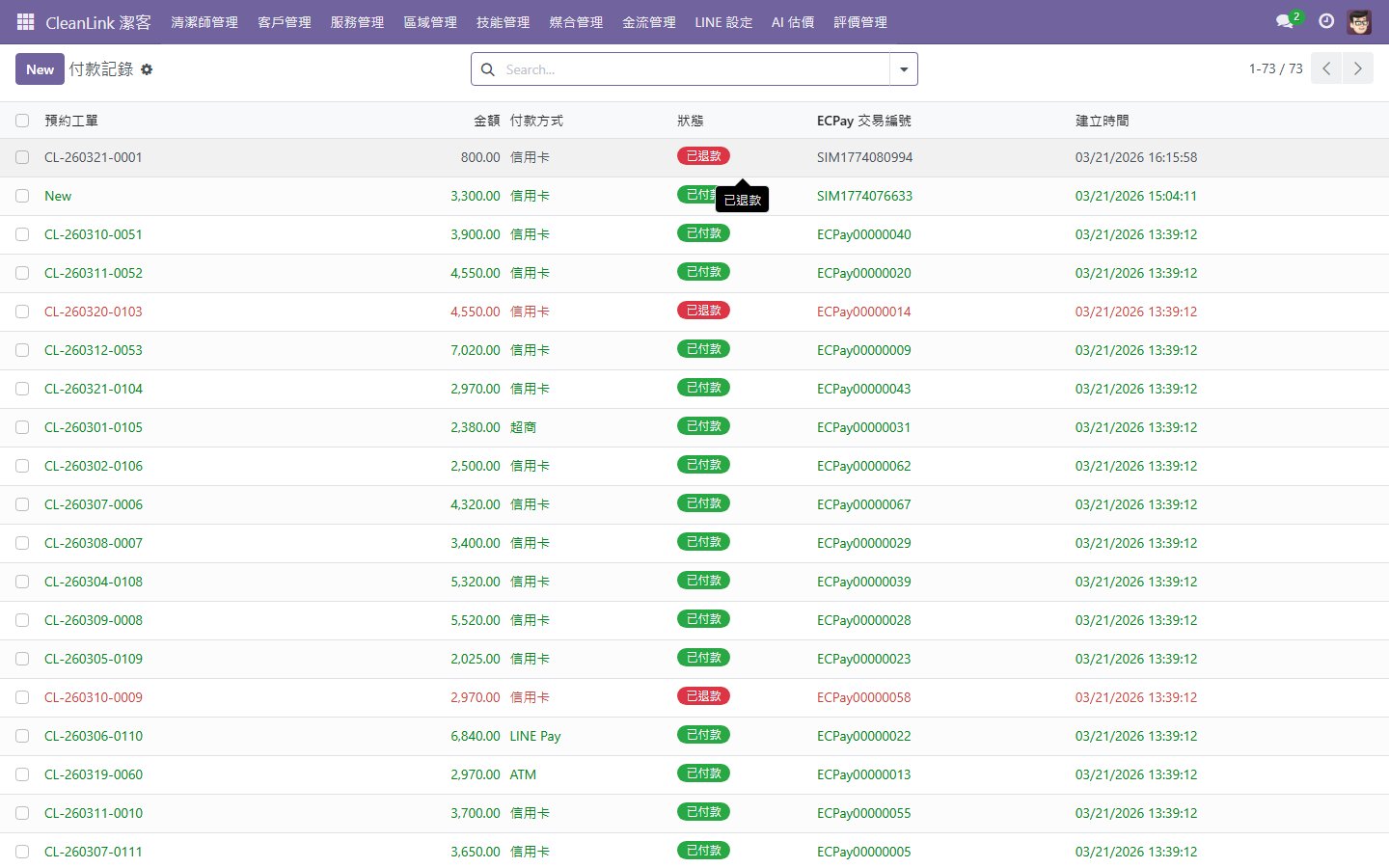Click the New button
1389x868 pixels.
40,69
